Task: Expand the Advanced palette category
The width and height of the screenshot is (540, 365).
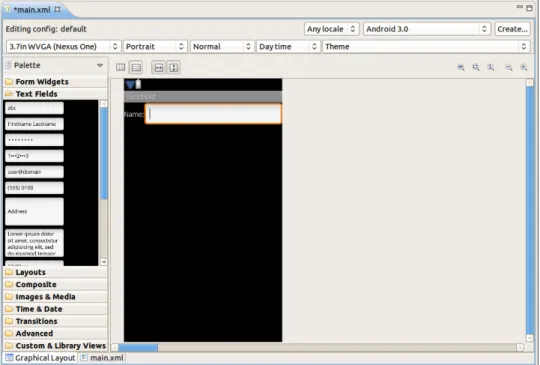Action: [55, 333]
